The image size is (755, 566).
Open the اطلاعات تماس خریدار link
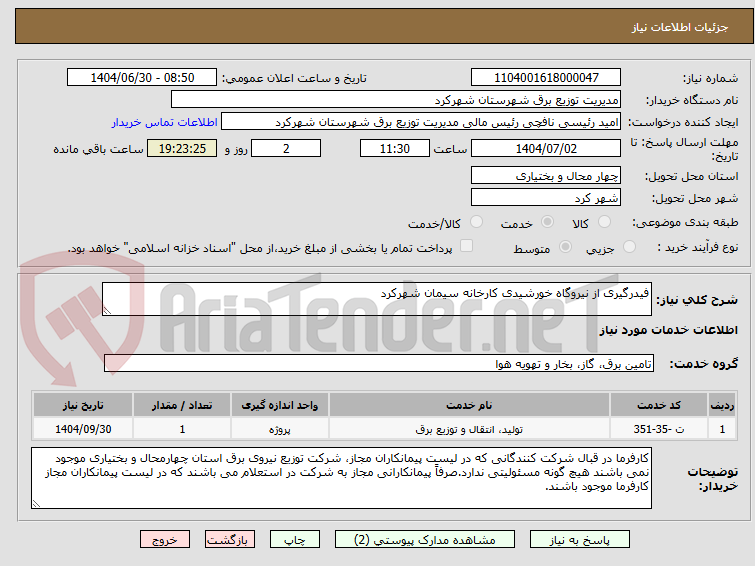click(x=165, y=122)
